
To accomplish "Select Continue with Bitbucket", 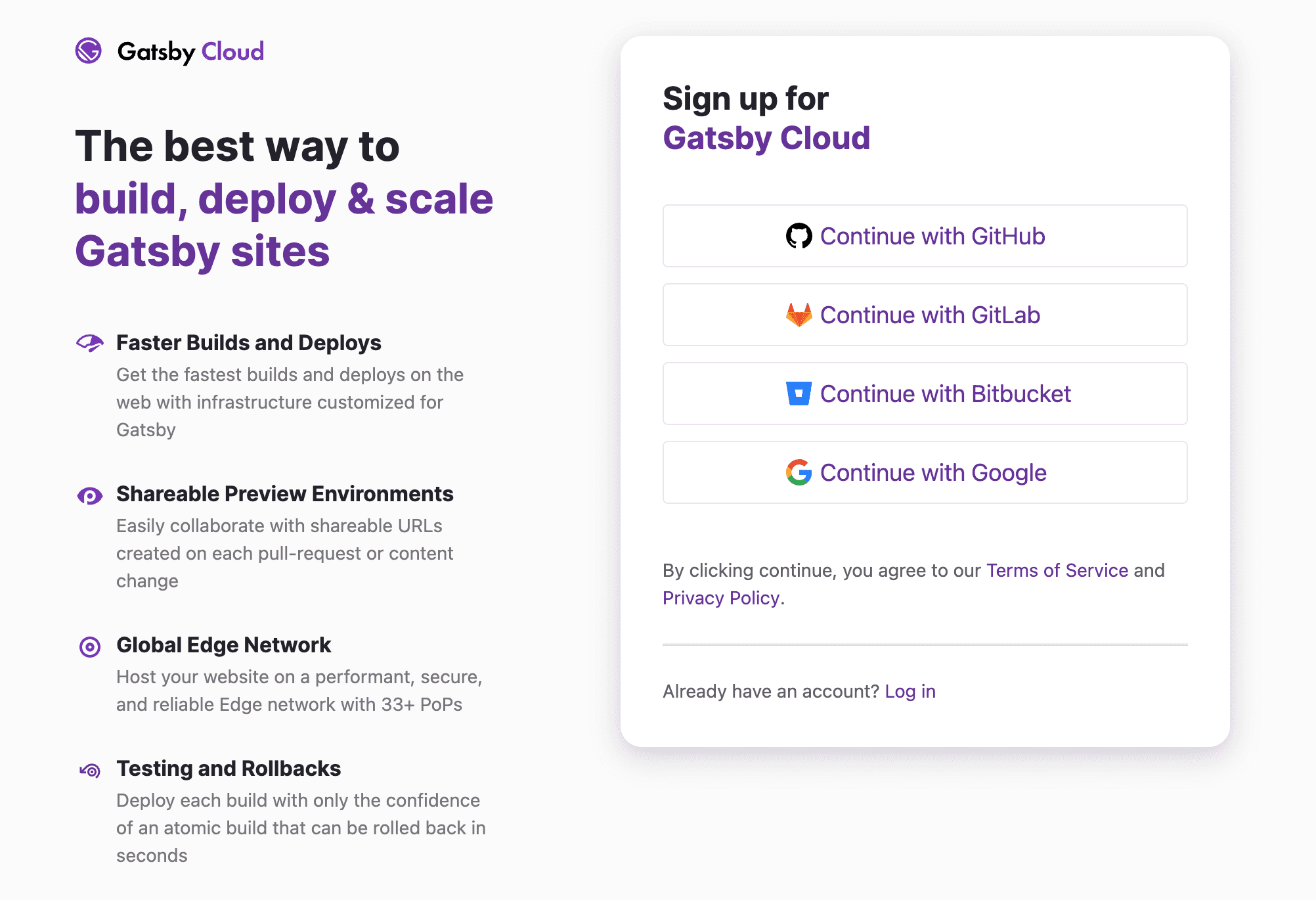I will 925,394.
